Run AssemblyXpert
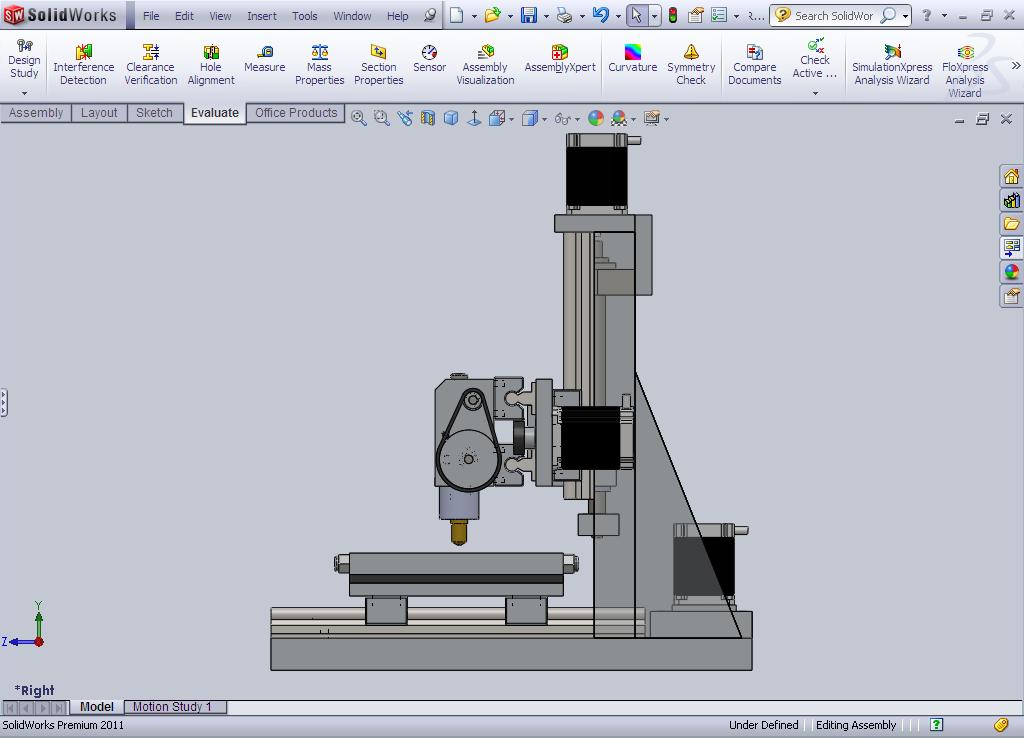 pyautogui.click(x=559, y=55)
